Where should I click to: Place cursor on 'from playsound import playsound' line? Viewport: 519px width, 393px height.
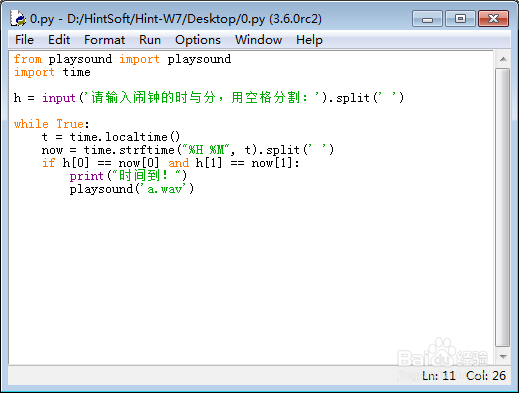tap(122, 59)
